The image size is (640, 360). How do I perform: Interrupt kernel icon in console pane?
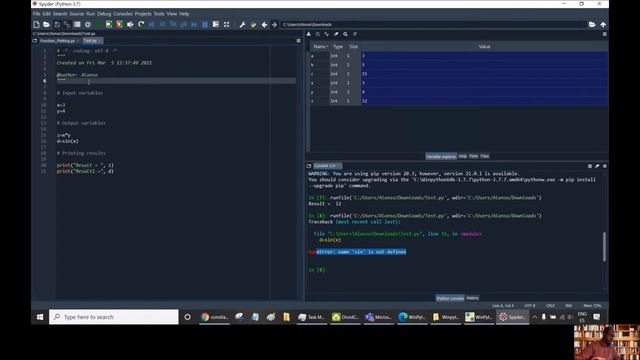[x=590, y=166]
